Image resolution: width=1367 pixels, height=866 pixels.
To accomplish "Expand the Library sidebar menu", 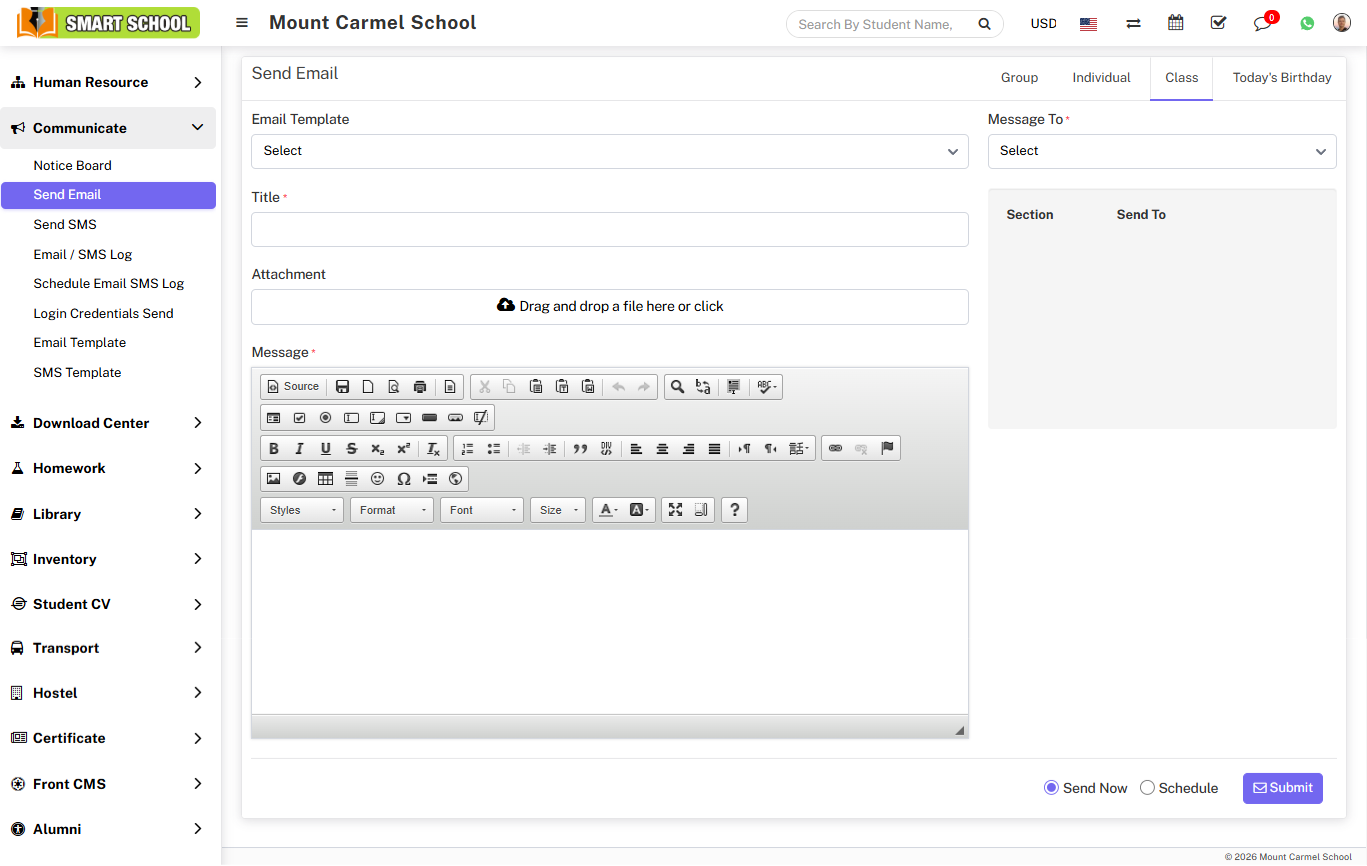I will point(108,514).
